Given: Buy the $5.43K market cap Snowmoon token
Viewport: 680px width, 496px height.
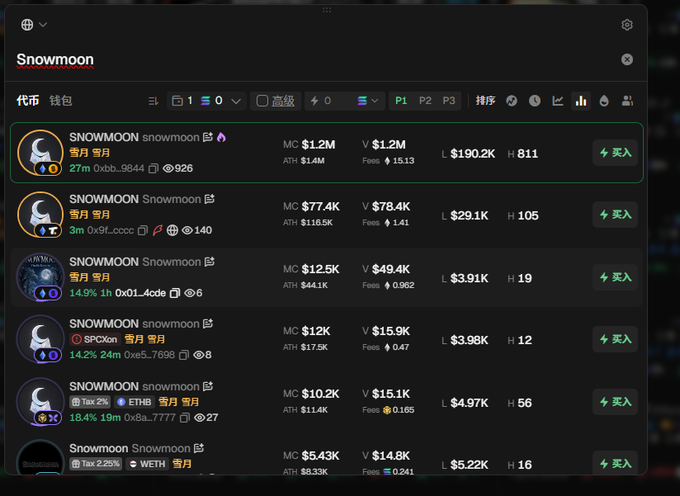Looking at the screenshot, I should coord(615,463).
